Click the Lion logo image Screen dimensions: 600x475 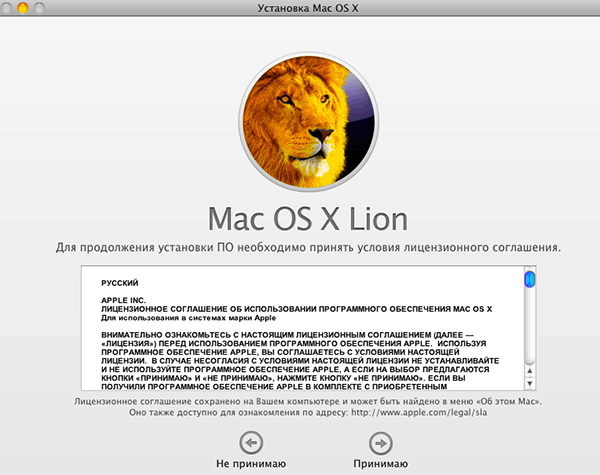[308, 122]
